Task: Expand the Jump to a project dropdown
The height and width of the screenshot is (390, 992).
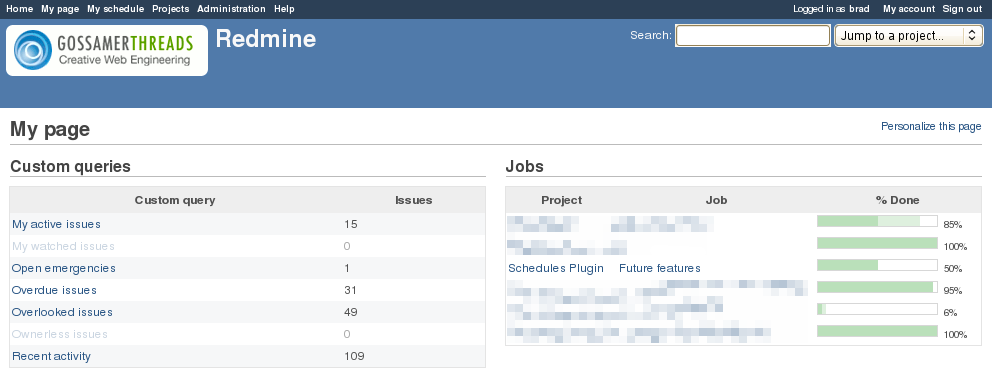Action: pyautogui.click(x=908, y=35)
